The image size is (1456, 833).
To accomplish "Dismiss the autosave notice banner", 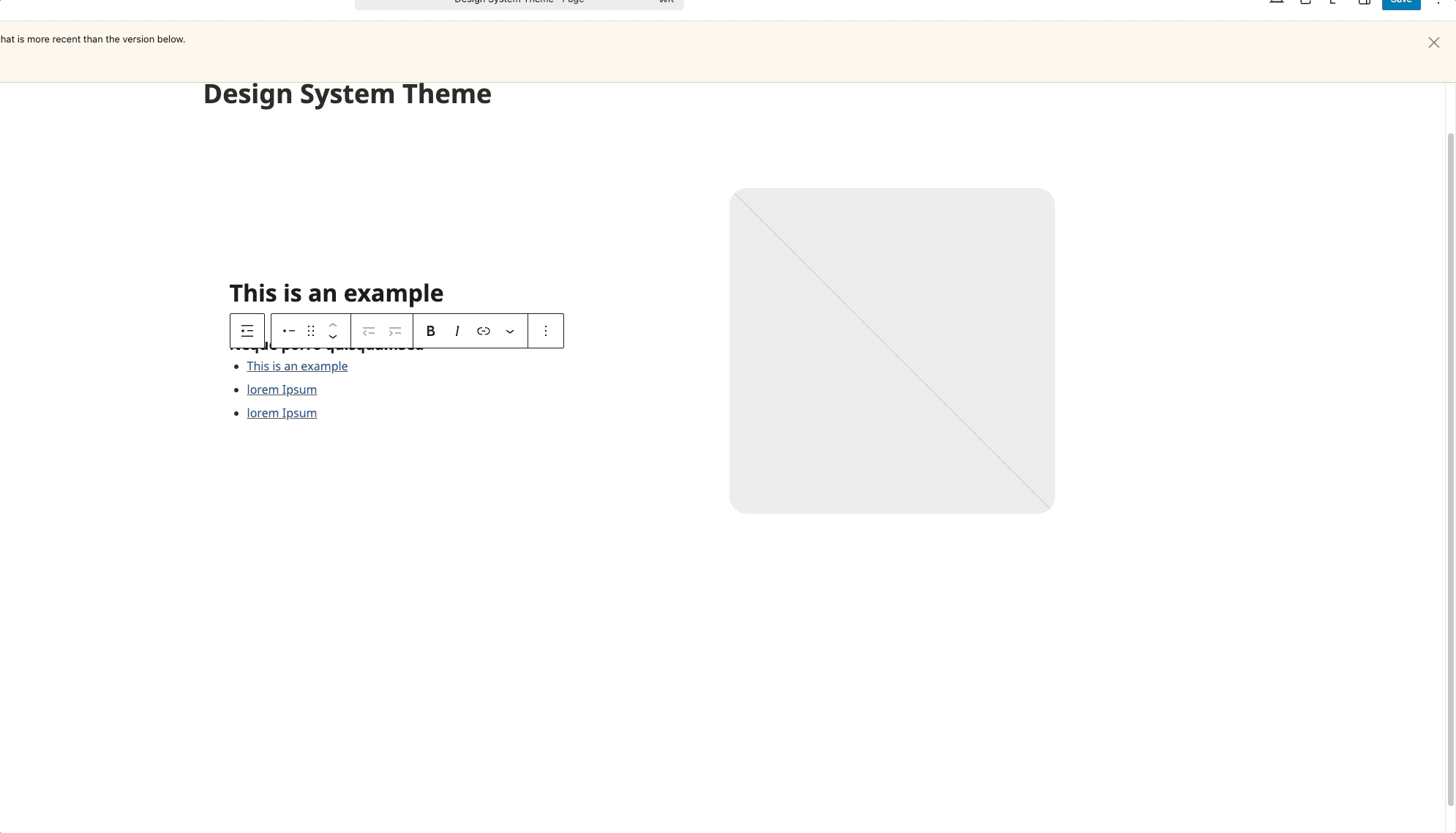I will 1434,42.
